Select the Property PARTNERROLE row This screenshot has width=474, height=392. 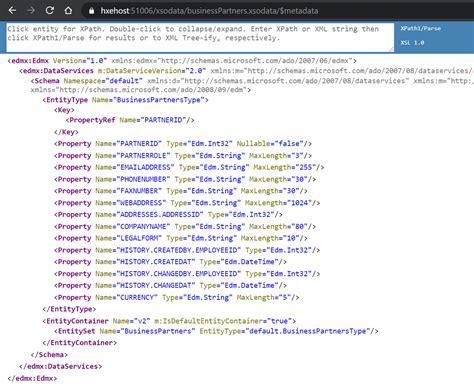[x=183, y=156]
